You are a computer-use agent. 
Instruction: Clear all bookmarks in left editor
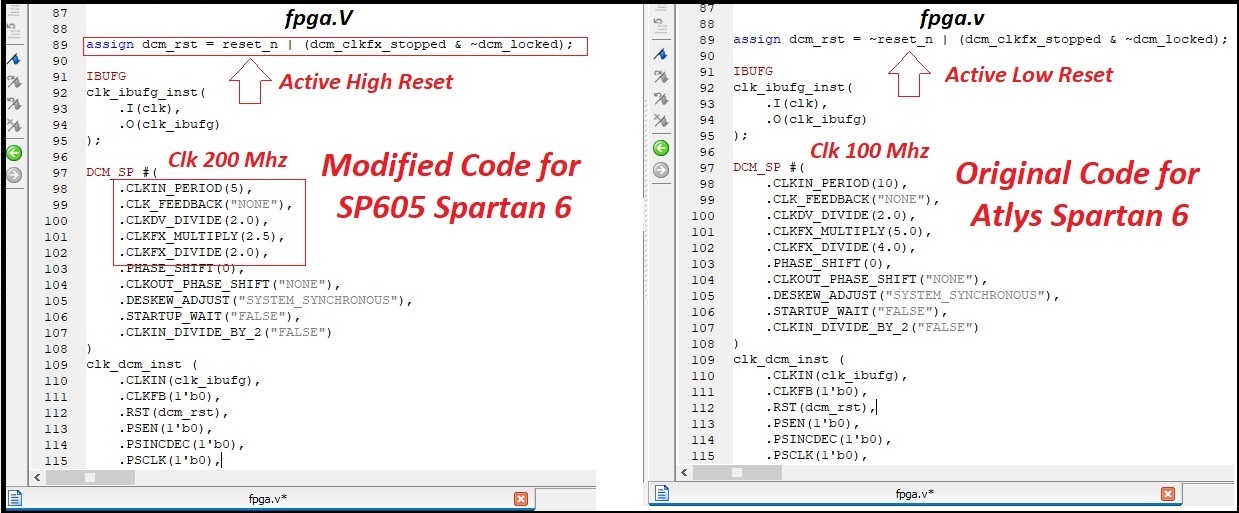[14, 125]
